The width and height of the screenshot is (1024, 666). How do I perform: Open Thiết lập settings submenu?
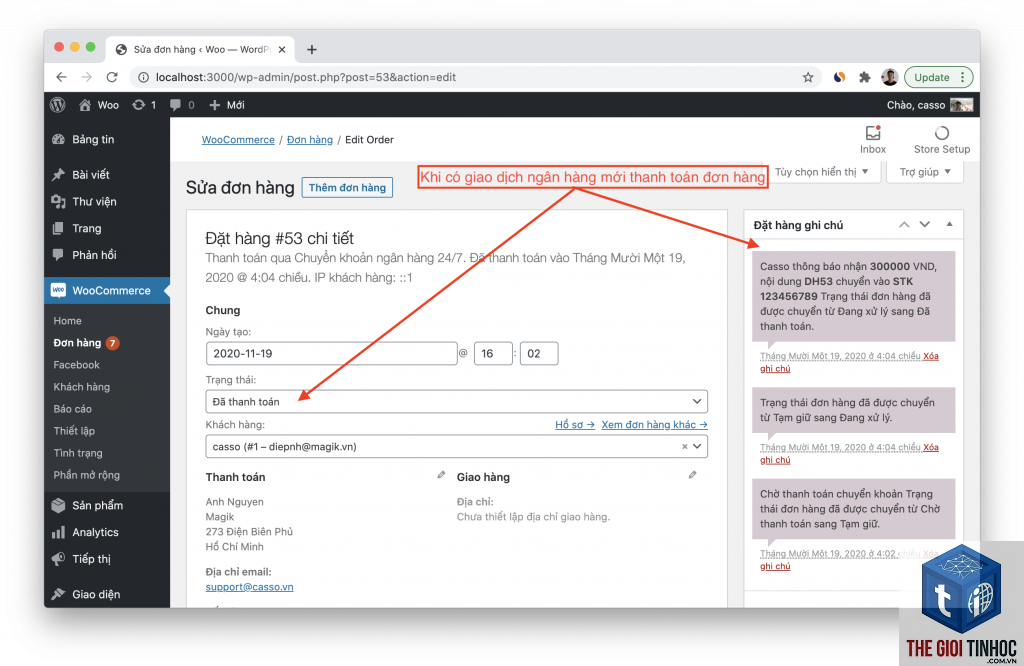(74, 431)
